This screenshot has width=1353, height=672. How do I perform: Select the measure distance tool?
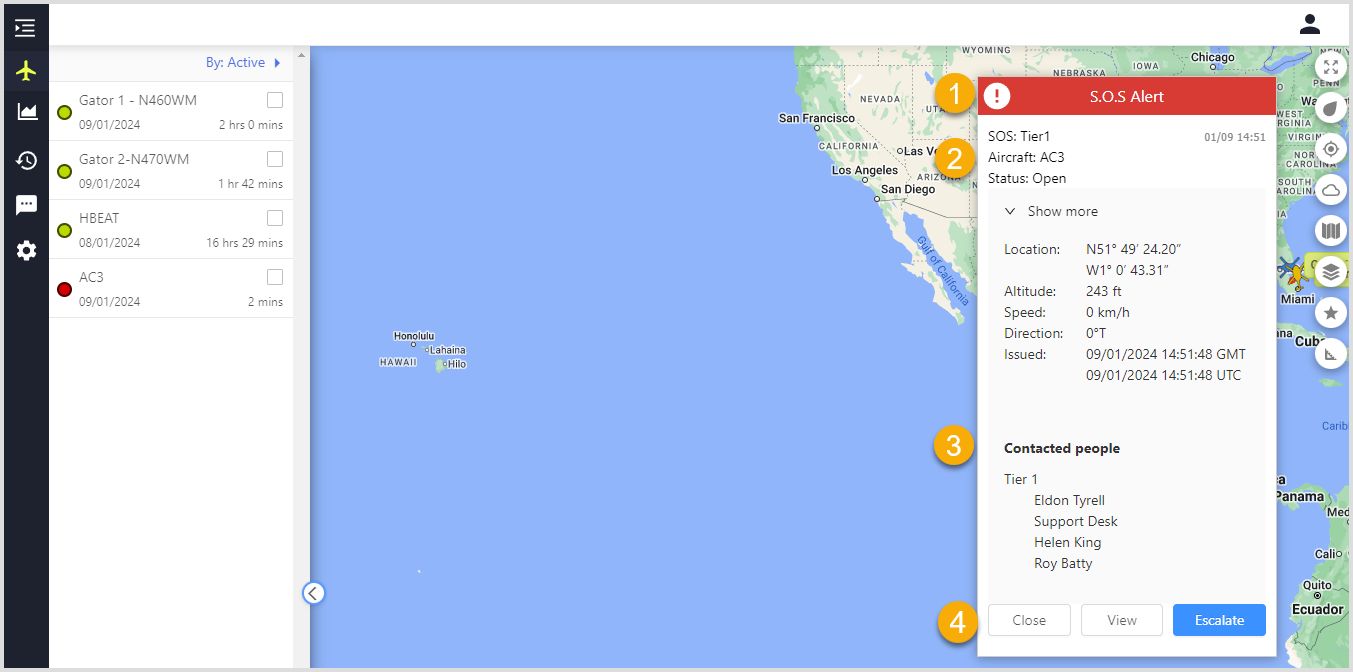click(x=1331, y=353)
